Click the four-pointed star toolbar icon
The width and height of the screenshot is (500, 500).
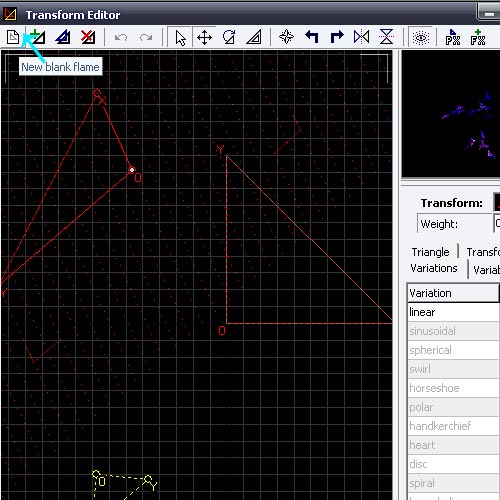286,37
